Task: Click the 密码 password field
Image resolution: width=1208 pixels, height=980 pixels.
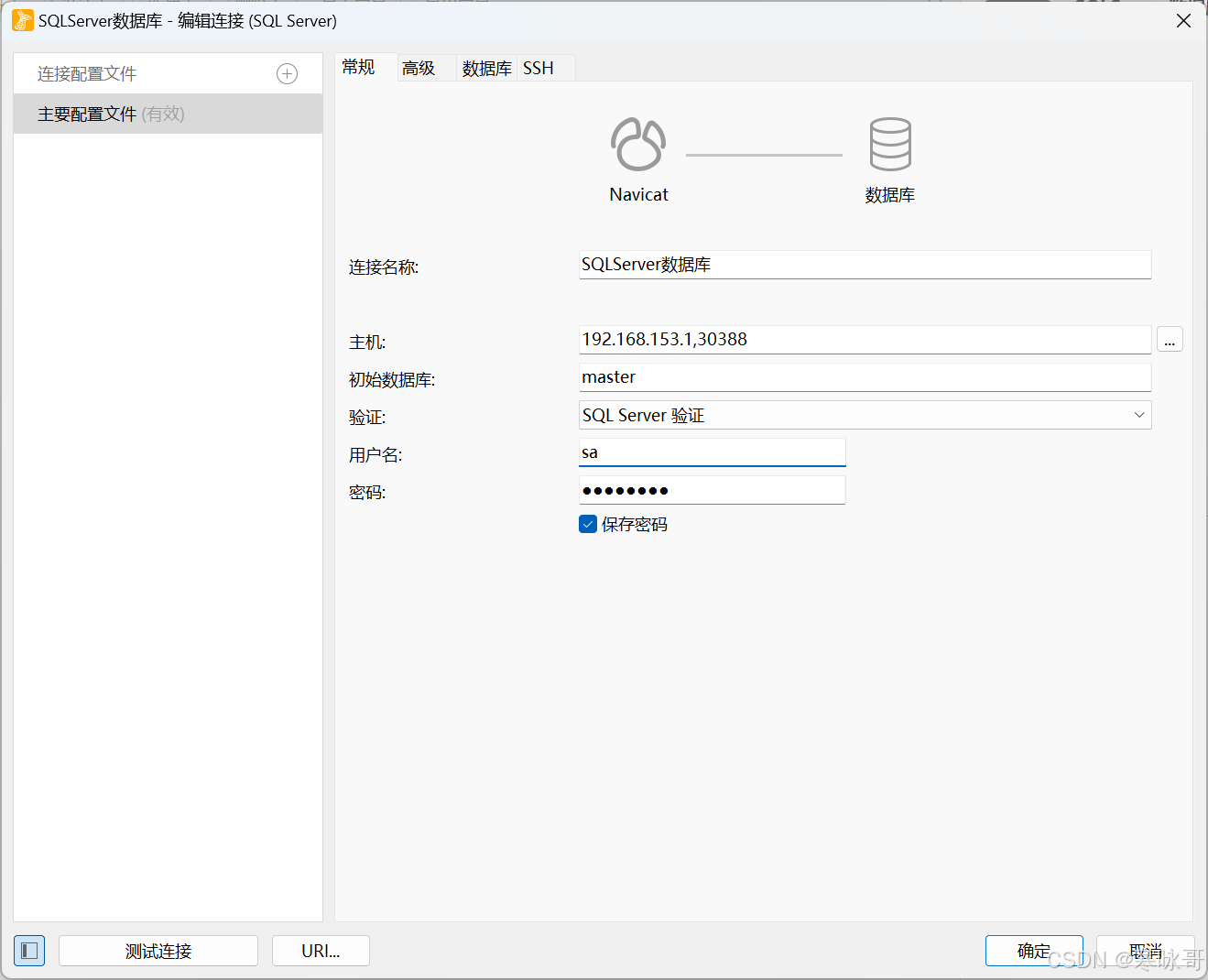Action: [713, 490]
